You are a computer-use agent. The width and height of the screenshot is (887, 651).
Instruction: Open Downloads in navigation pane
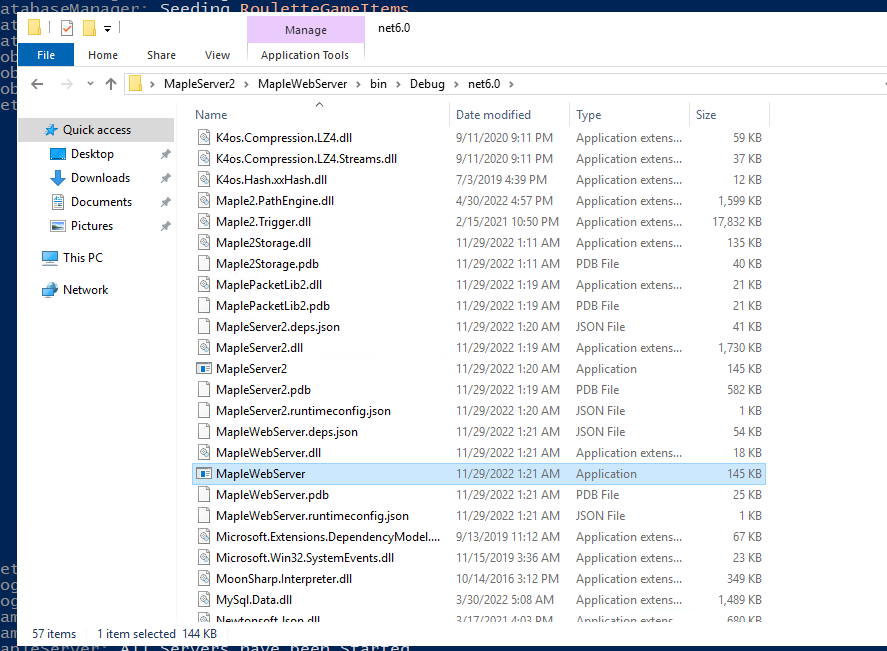point(100,178)
